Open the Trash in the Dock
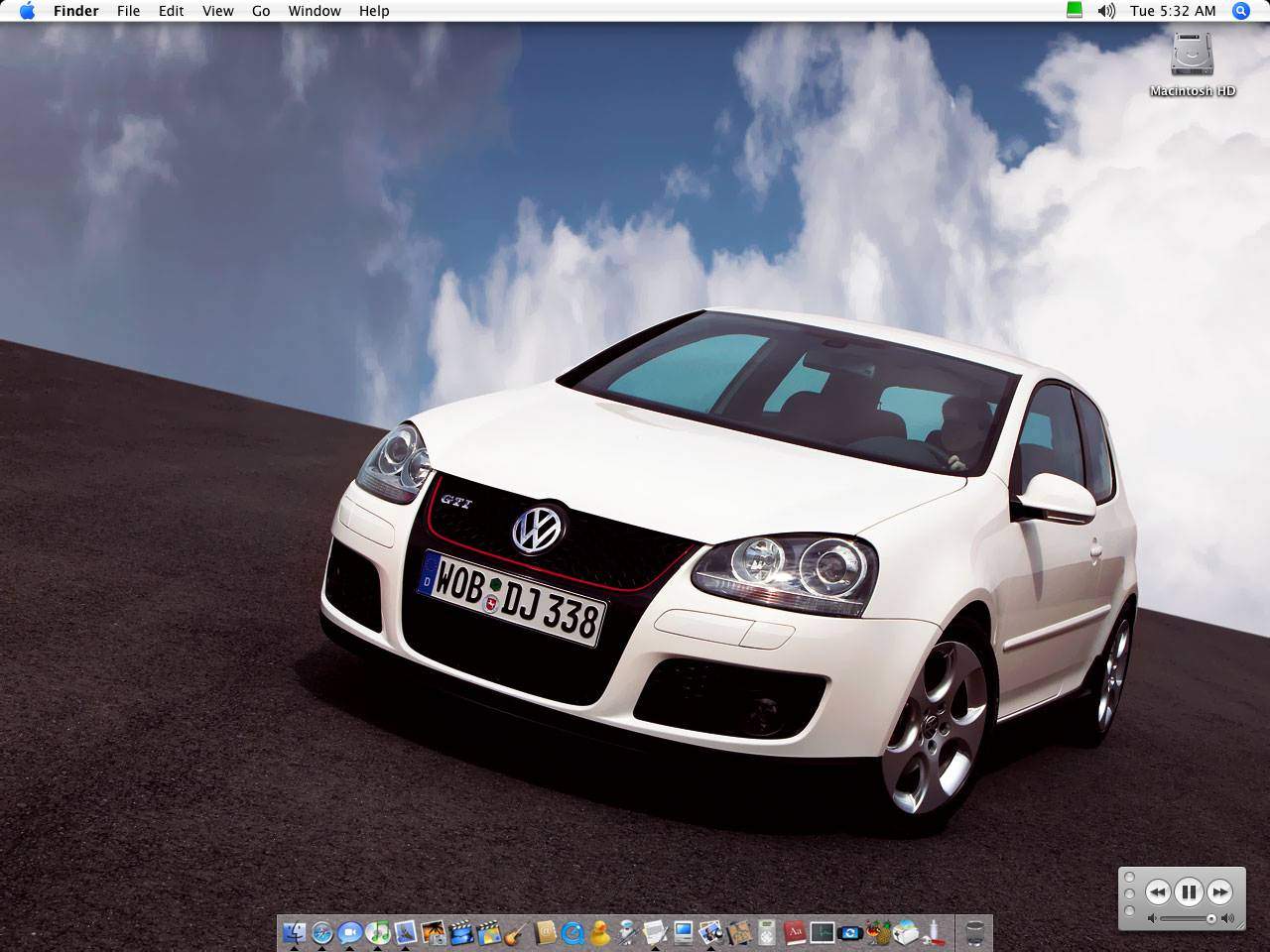This screenshot has width=1270, height=952. pos(973,932)
